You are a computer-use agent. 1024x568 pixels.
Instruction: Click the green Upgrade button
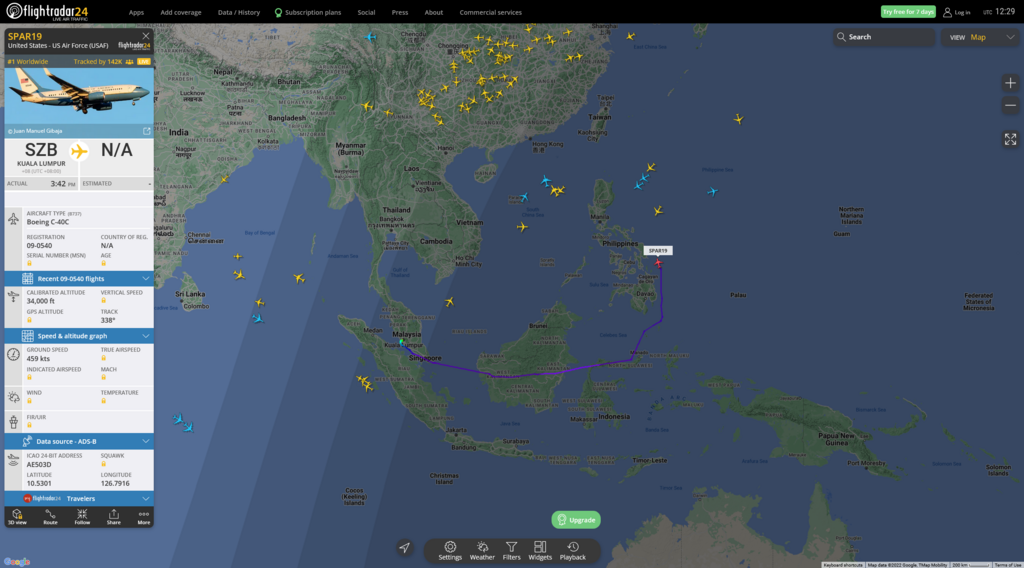point(576,520)
